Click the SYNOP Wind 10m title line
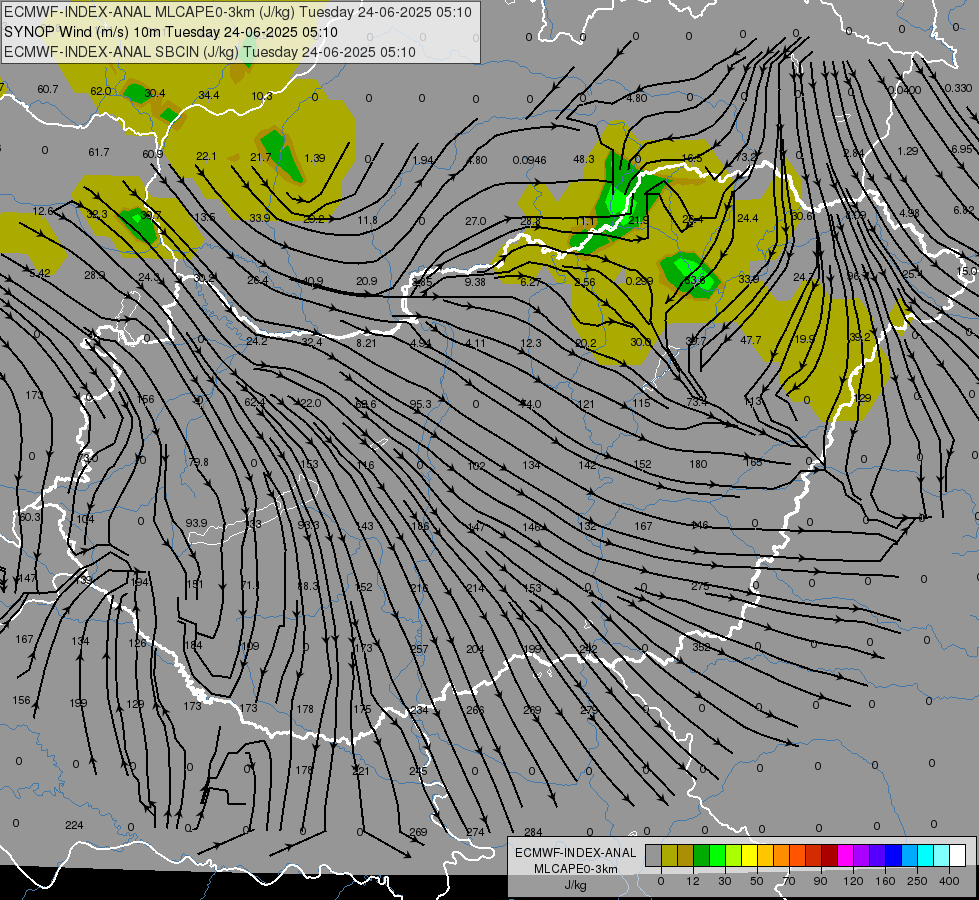 coord(170,32)
